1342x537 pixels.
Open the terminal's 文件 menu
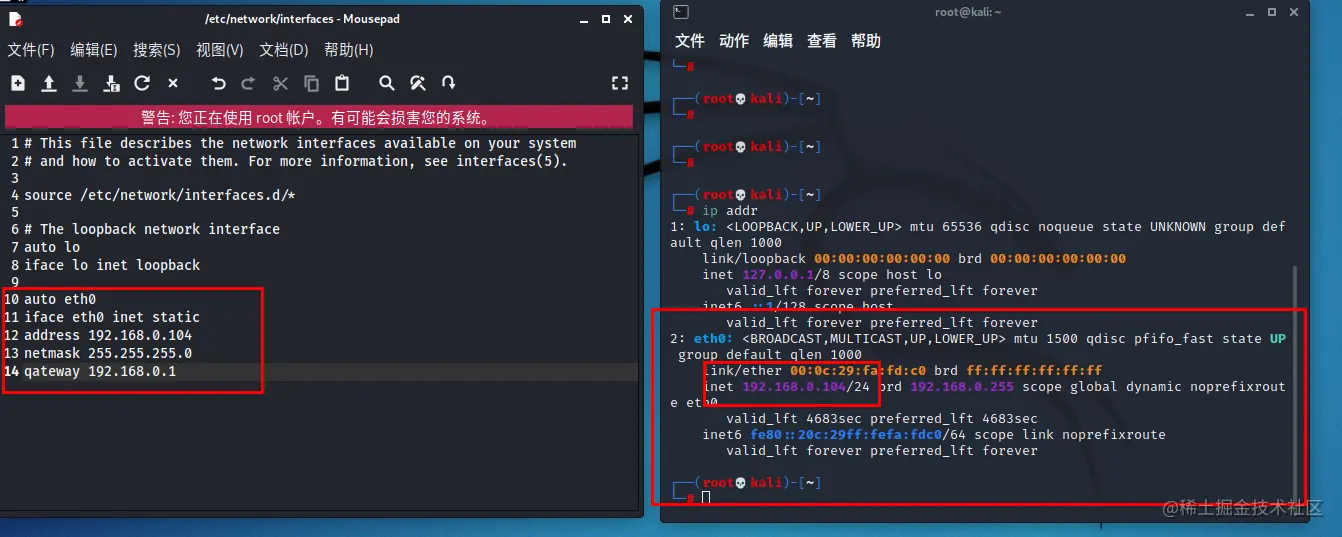pyautogui.click(x=690, y=41)
